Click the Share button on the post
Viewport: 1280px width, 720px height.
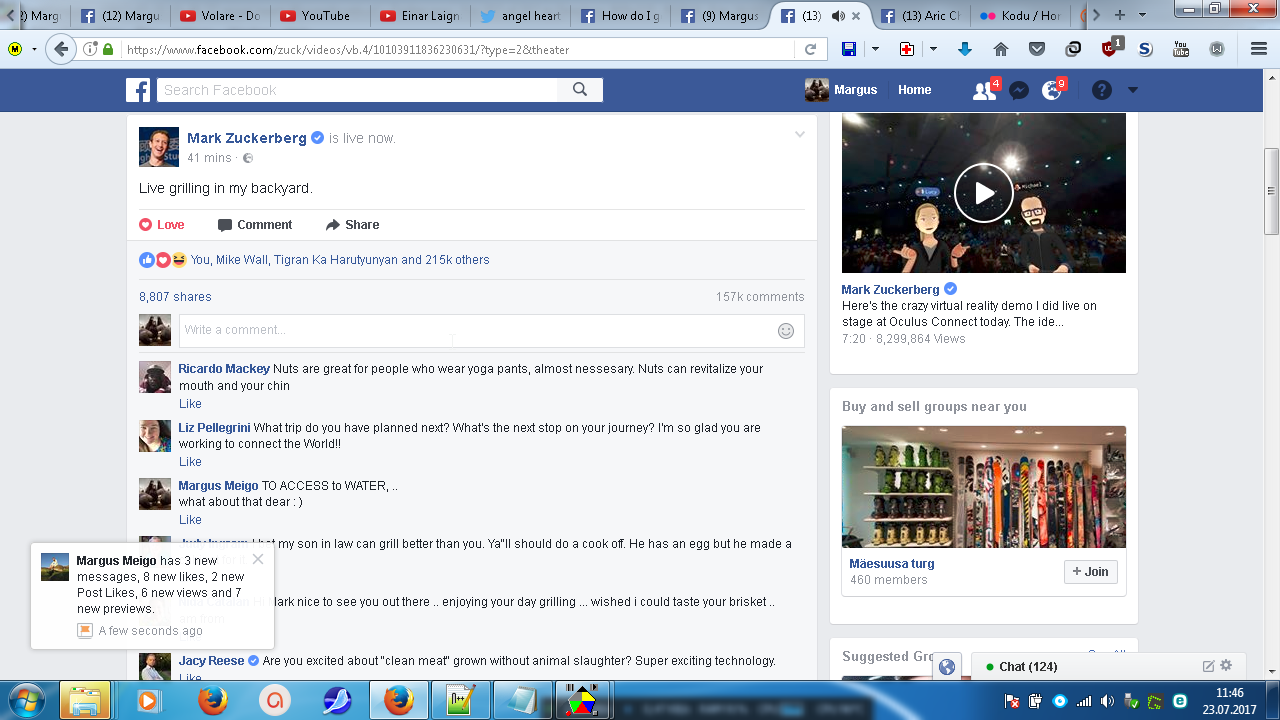click(352, 225)
